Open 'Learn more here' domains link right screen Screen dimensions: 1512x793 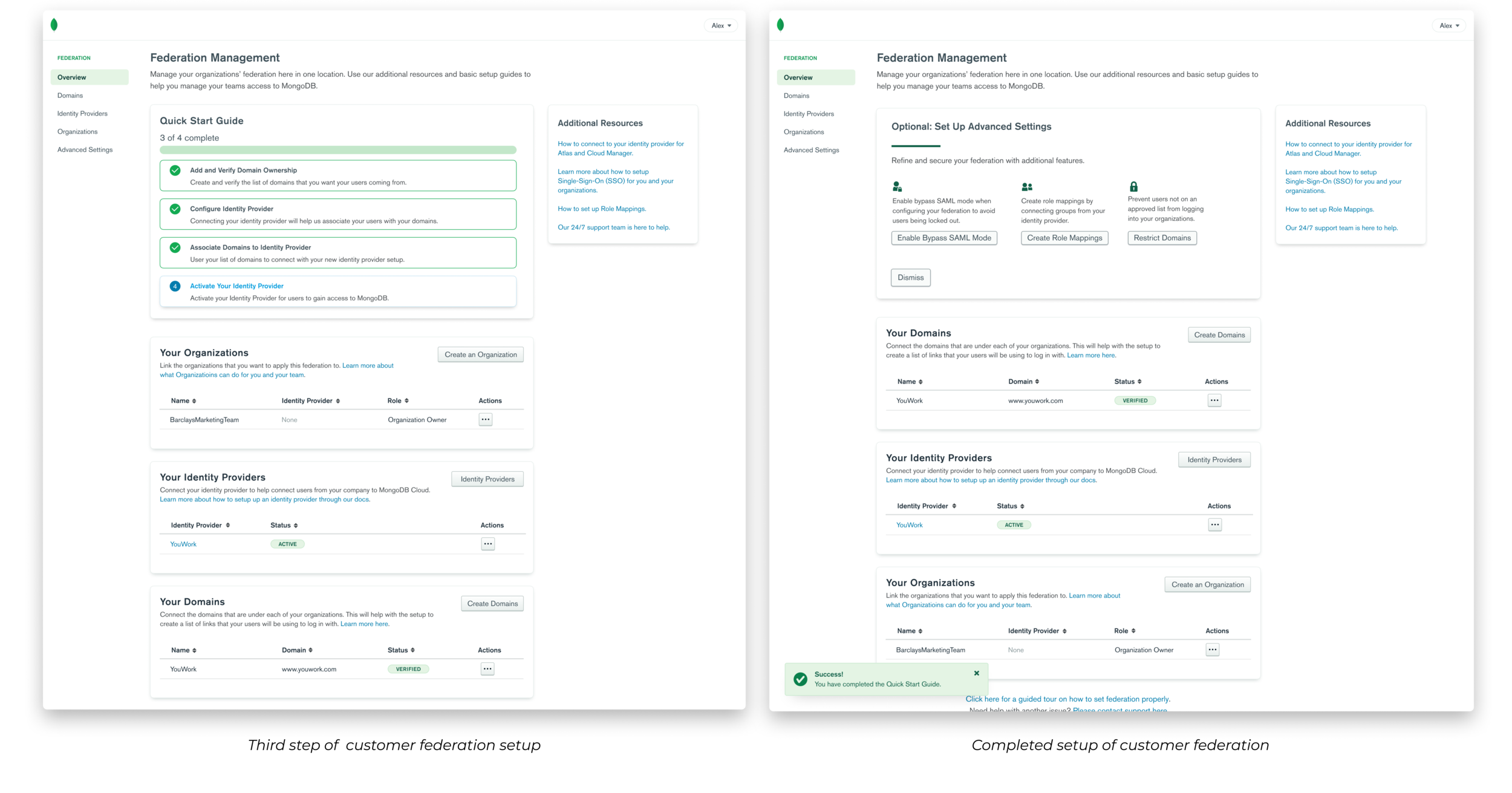coord(1091,356)
